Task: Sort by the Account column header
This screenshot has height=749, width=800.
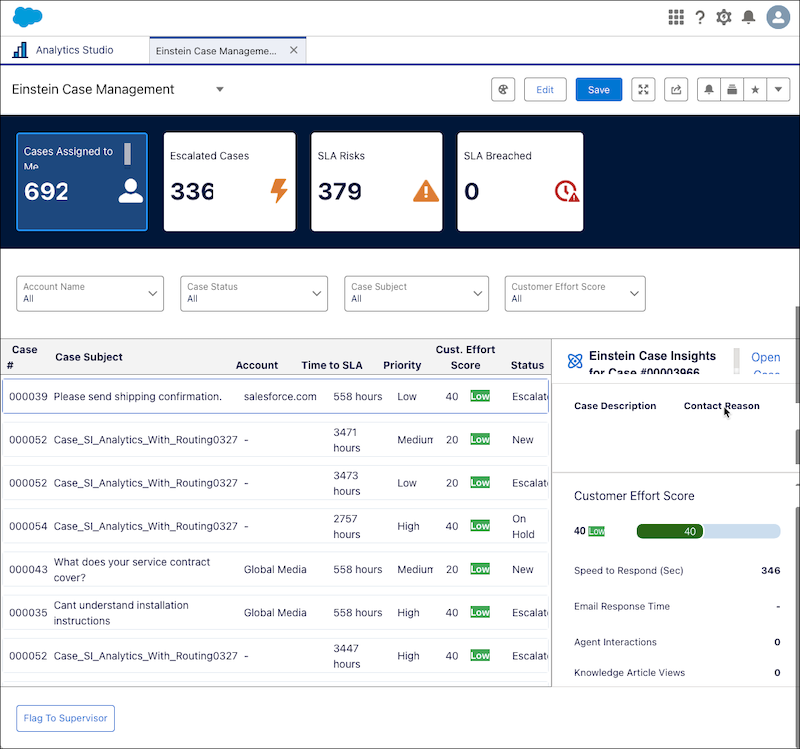Action: [x=257, y=365]
